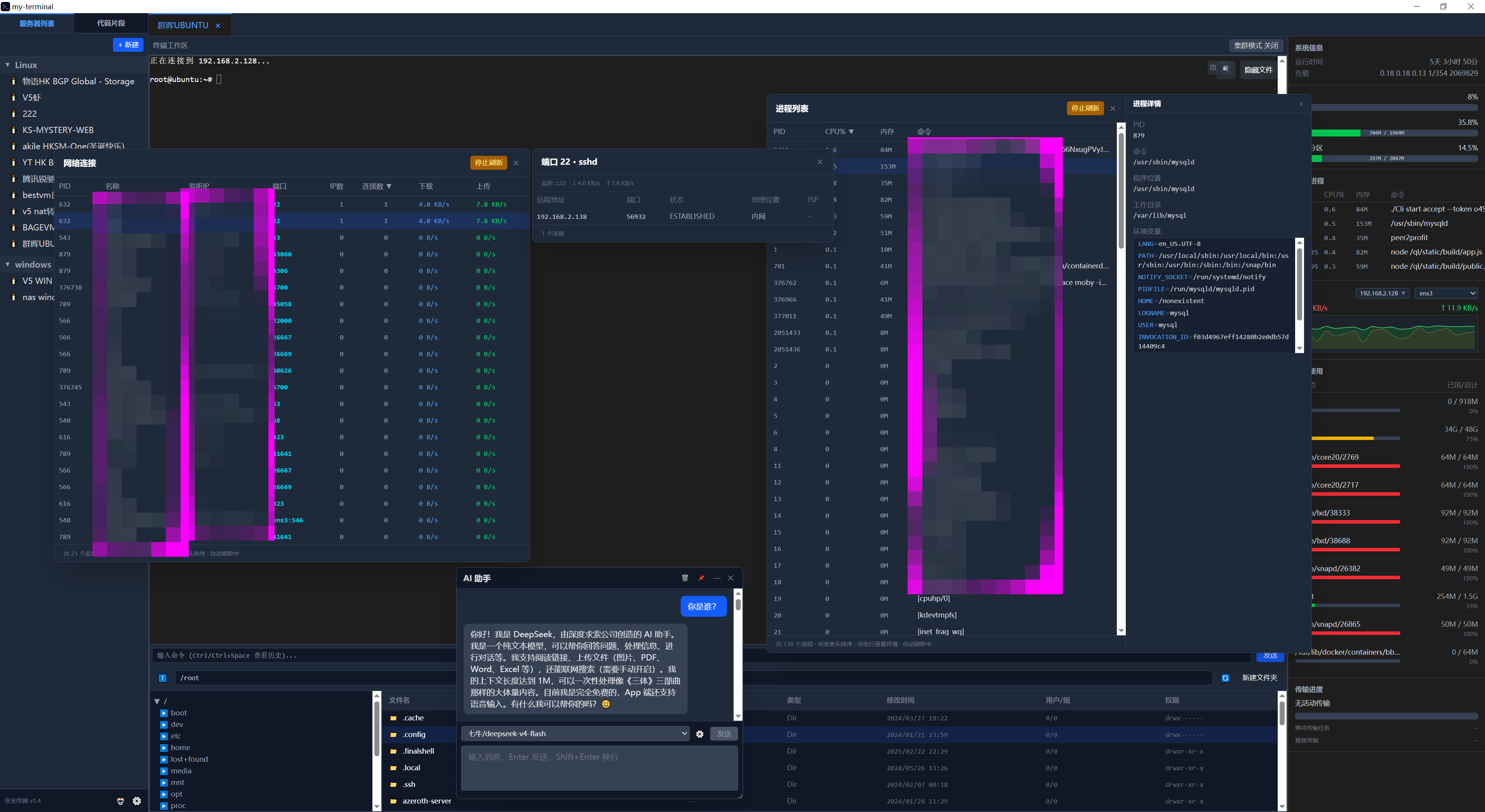1485x812 pixels.
Task: Click the trash icon in AI assistant
Action: point(685,578)
